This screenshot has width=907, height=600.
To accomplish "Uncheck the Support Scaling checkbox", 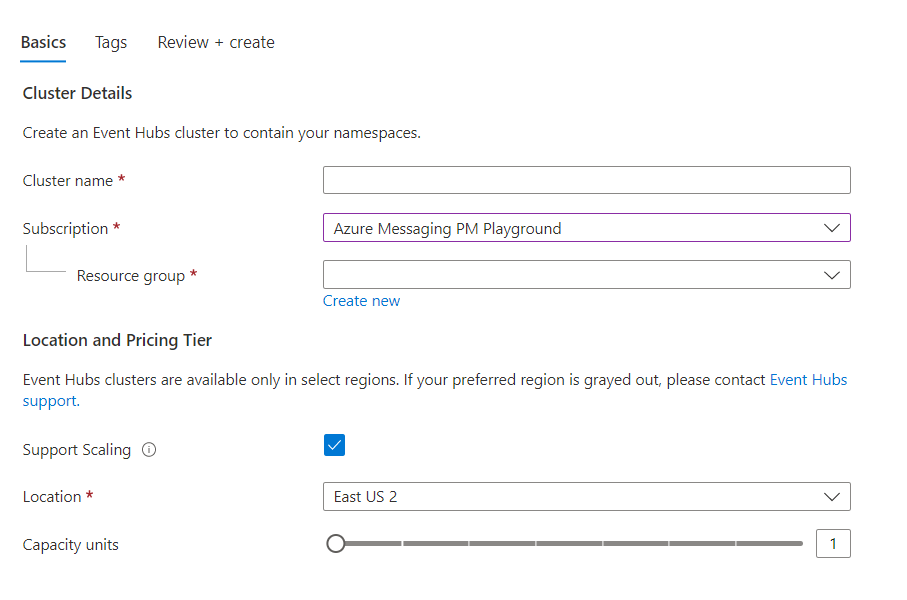I will (334, 446).
